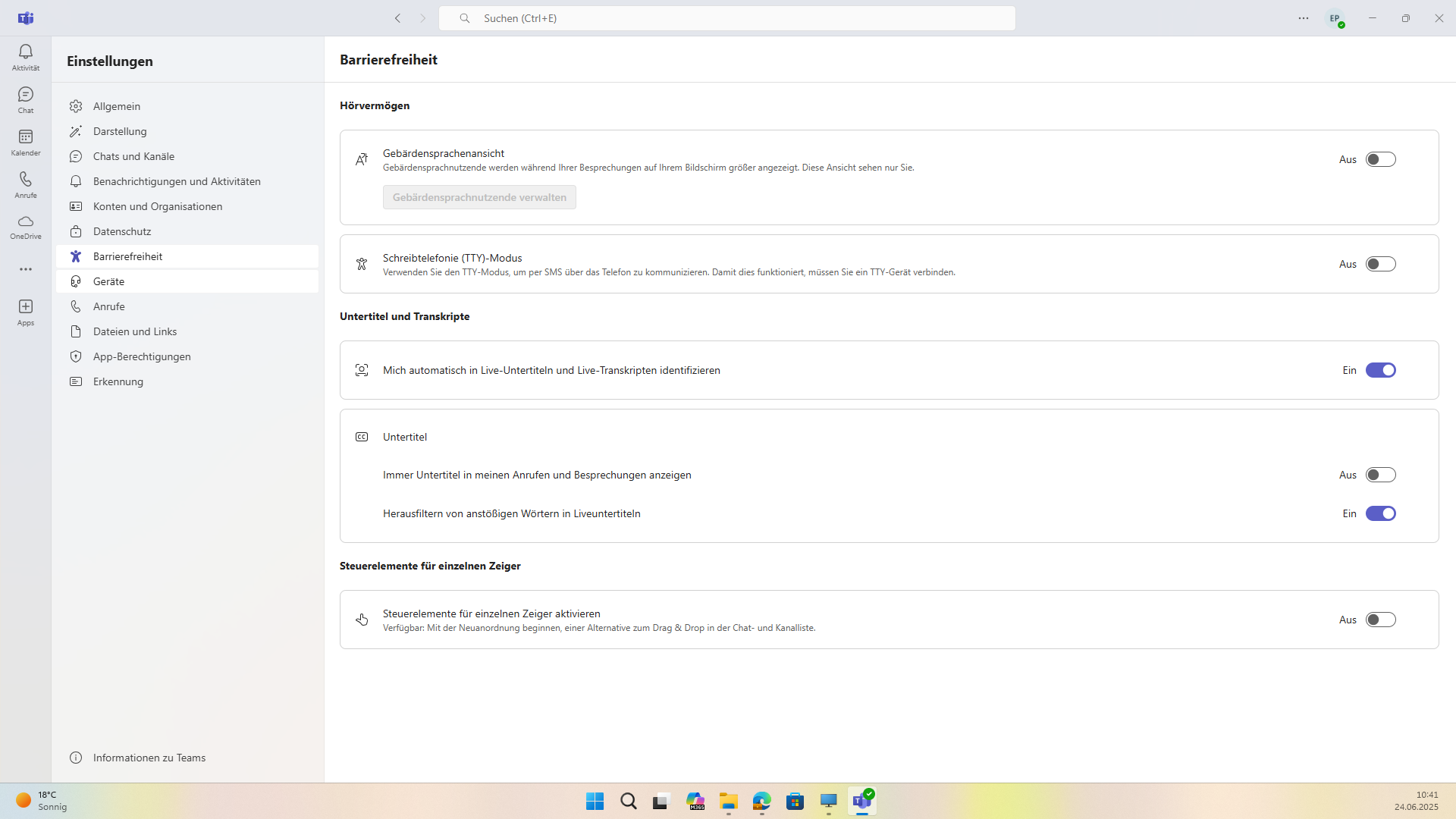
Task: Turn on Schreibtelefonie (TTY)-Modus switch
Action: coord(1380,264)
